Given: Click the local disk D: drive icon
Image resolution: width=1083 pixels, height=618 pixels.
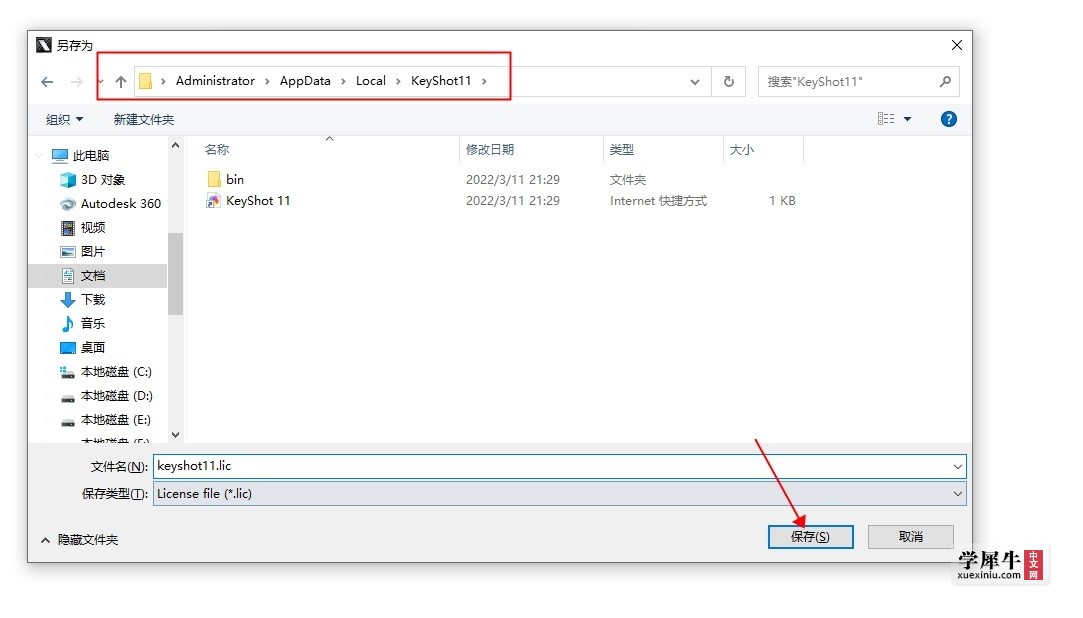Looking at the screenshot, I should click(x=68, y=398).
